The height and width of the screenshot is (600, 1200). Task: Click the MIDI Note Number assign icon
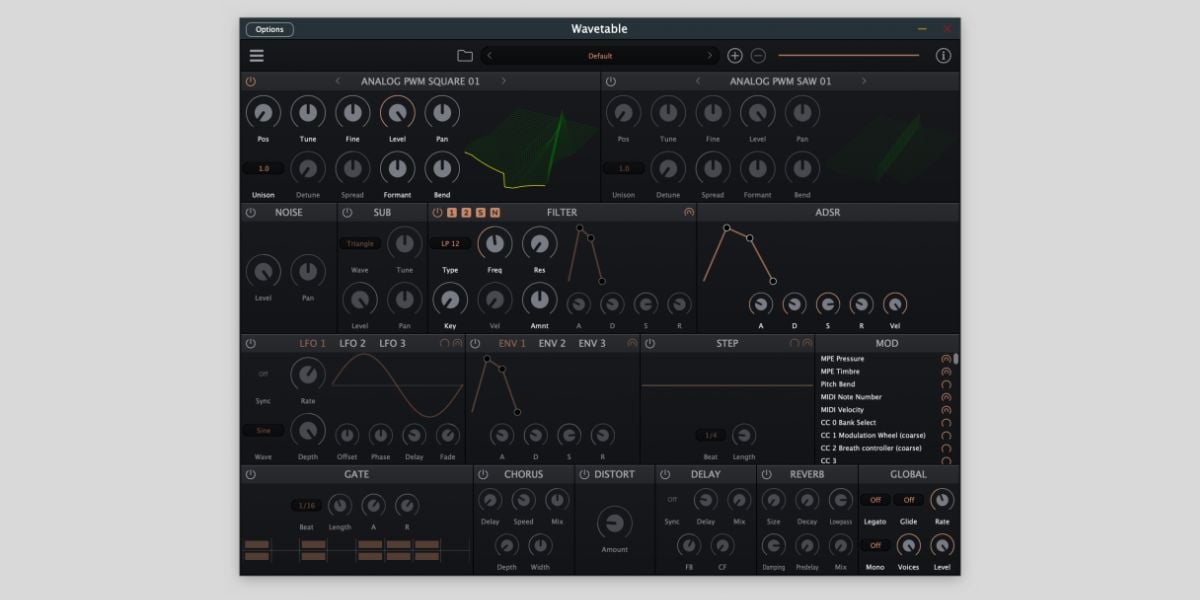(x=945, y=397)
